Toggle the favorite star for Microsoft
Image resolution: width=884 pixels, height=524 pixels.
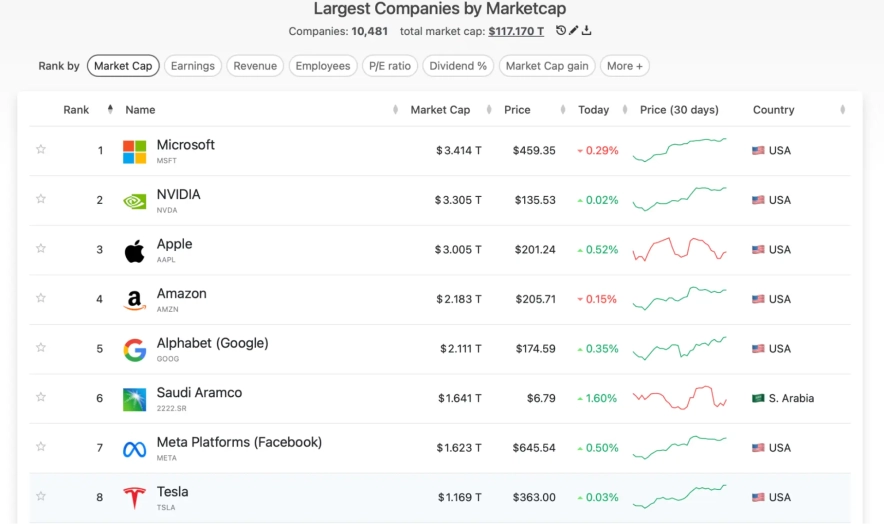41,150
